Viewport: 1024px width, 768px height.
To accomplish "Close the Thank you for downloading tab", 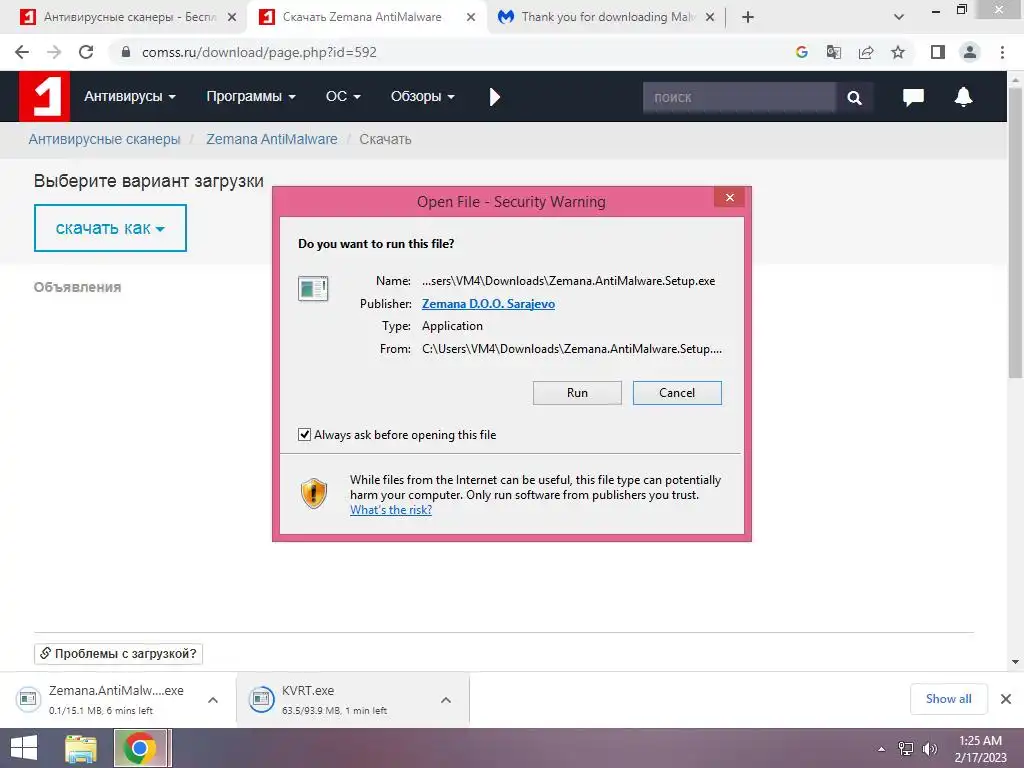I will point(711,18).
